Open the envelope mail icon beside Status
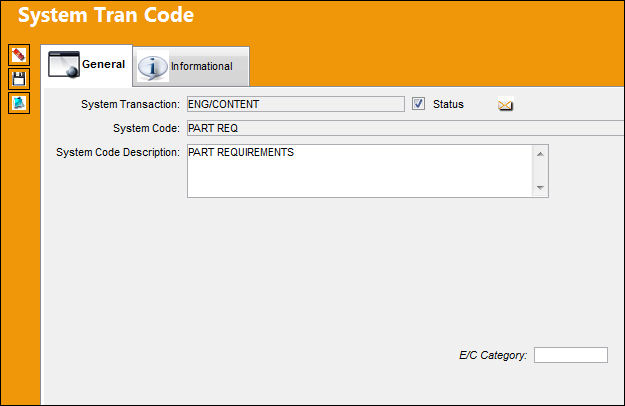Image resolution: width=625 pixels, height=406 pixels. point(505,105)
